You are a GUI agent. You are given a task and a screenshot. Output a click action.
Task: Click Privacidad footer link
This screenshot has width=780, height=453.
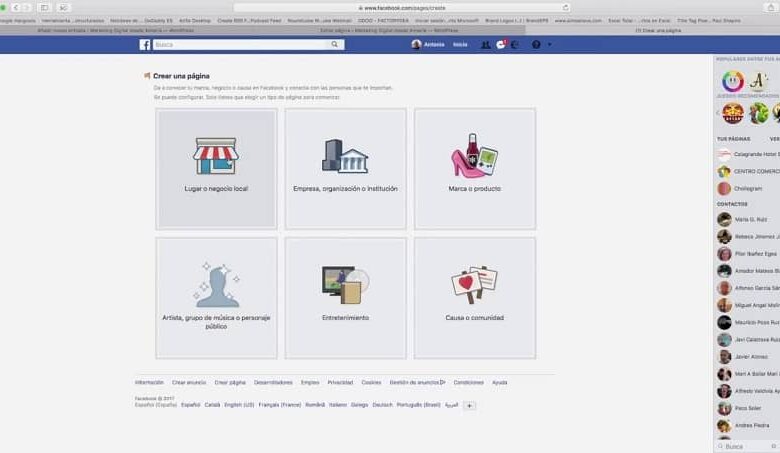(340, 382)
